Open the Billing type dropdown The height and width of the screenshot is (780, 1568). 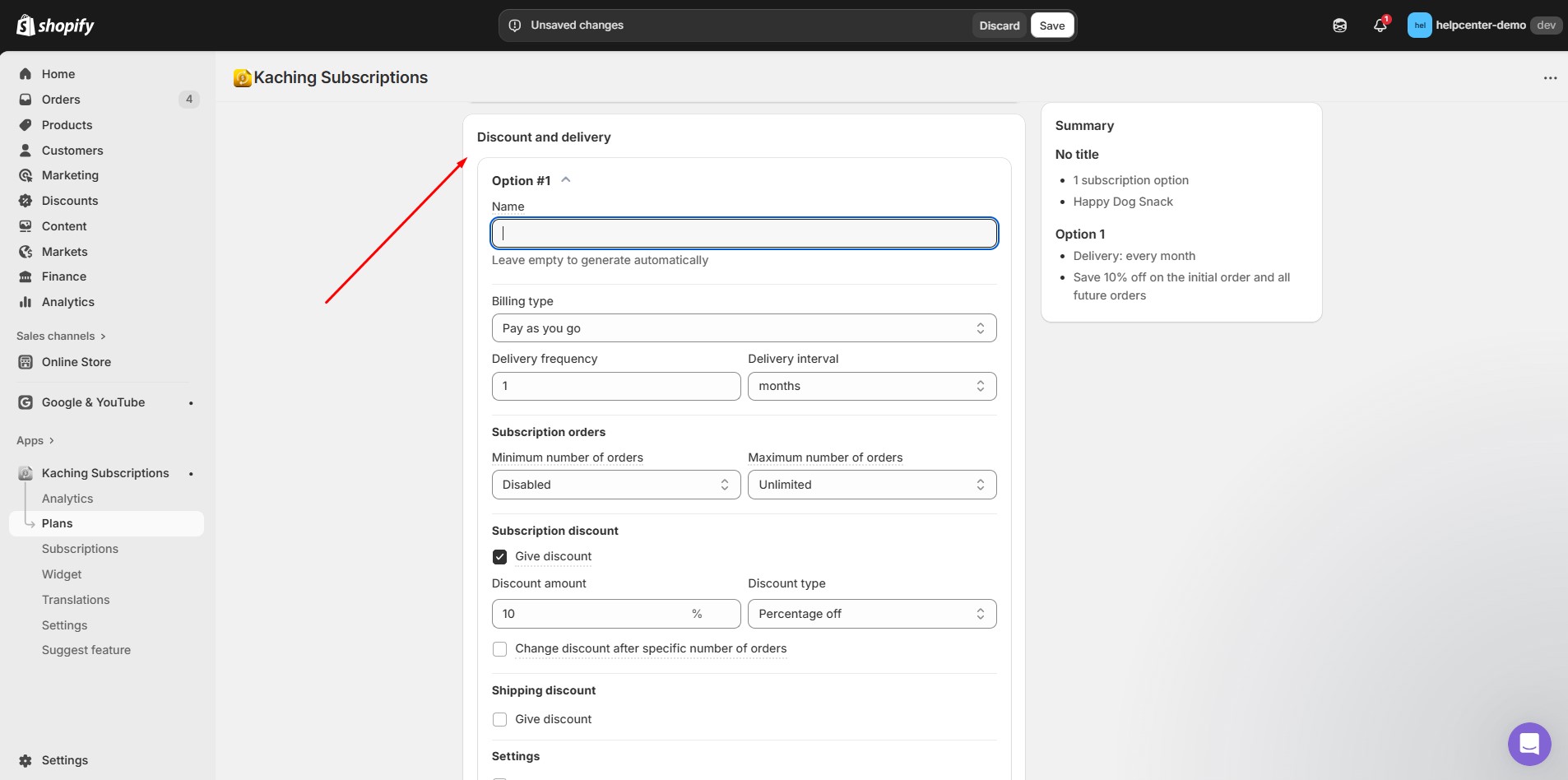pos(744,328)
